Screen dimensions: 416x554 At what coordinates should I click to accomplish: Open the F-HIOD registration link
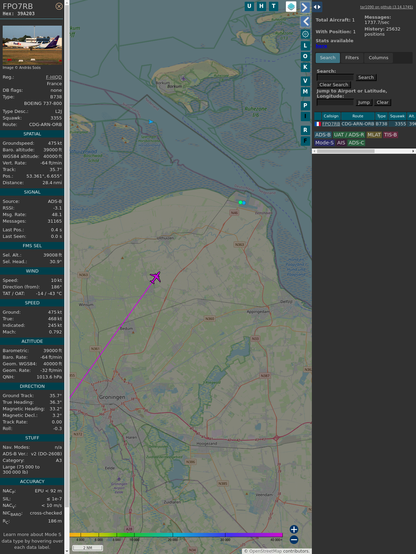54,77
